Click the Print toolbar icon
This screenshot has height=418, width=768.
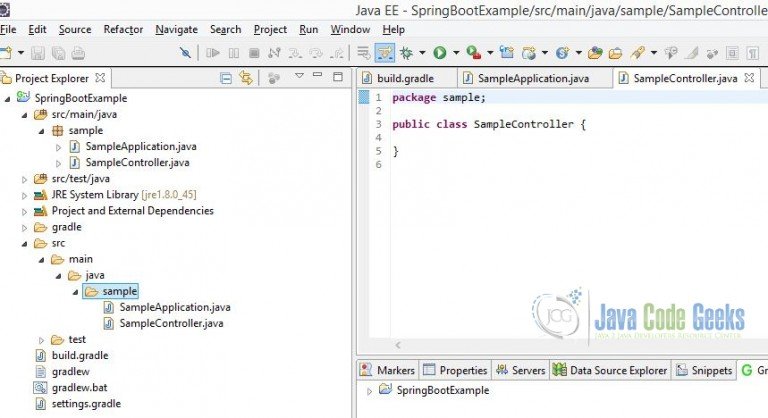(78, 53)
